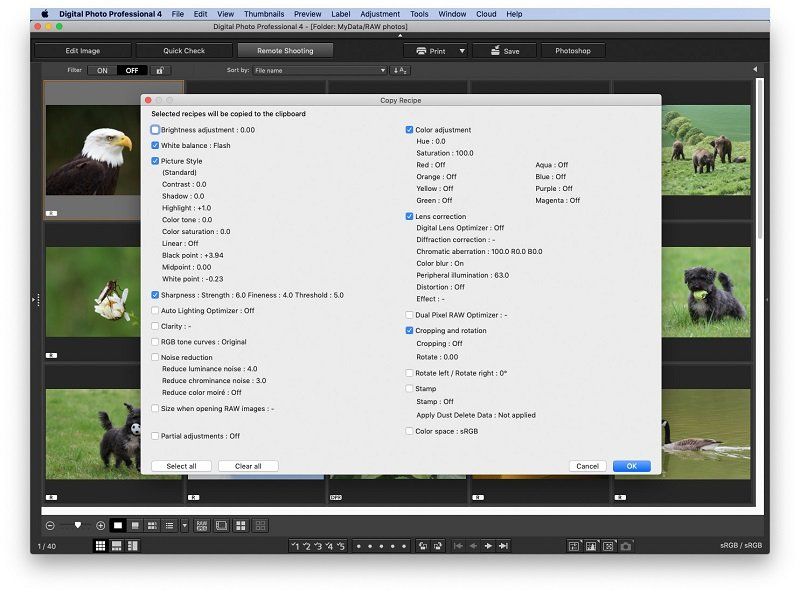Click the camera icon in bottom toolbar
The image size is (800, 594).
coord(625,546)
